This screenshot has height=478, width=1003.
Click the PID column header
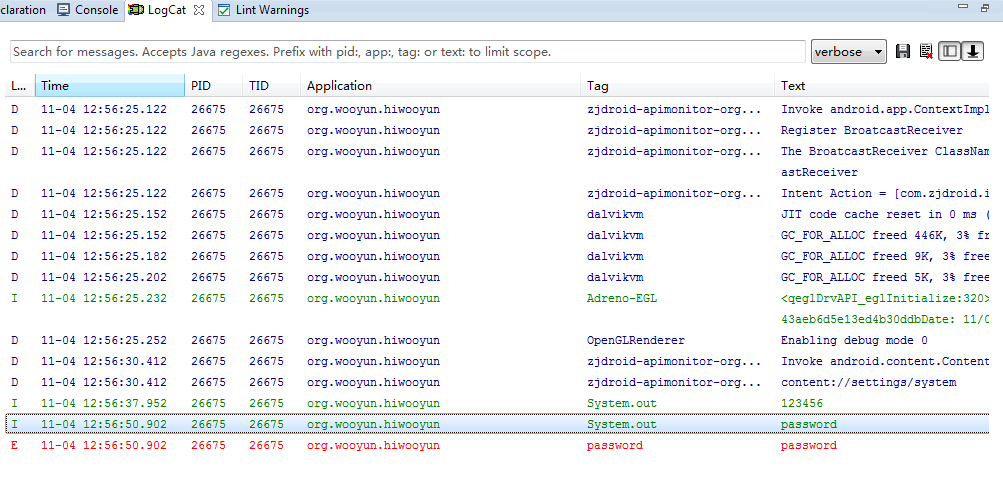tap(214, 86)
